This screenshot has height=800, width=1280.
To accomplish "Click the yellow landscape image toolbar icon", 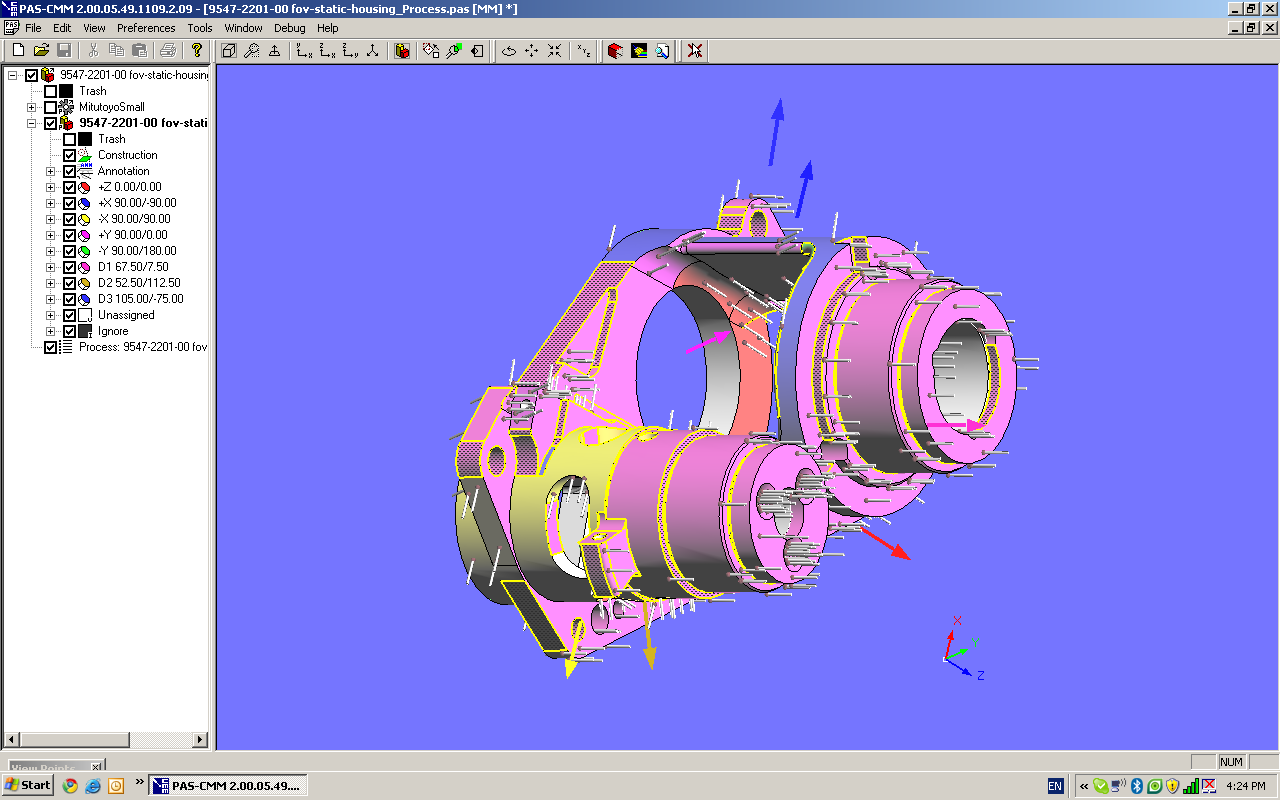I will (638, 51).
